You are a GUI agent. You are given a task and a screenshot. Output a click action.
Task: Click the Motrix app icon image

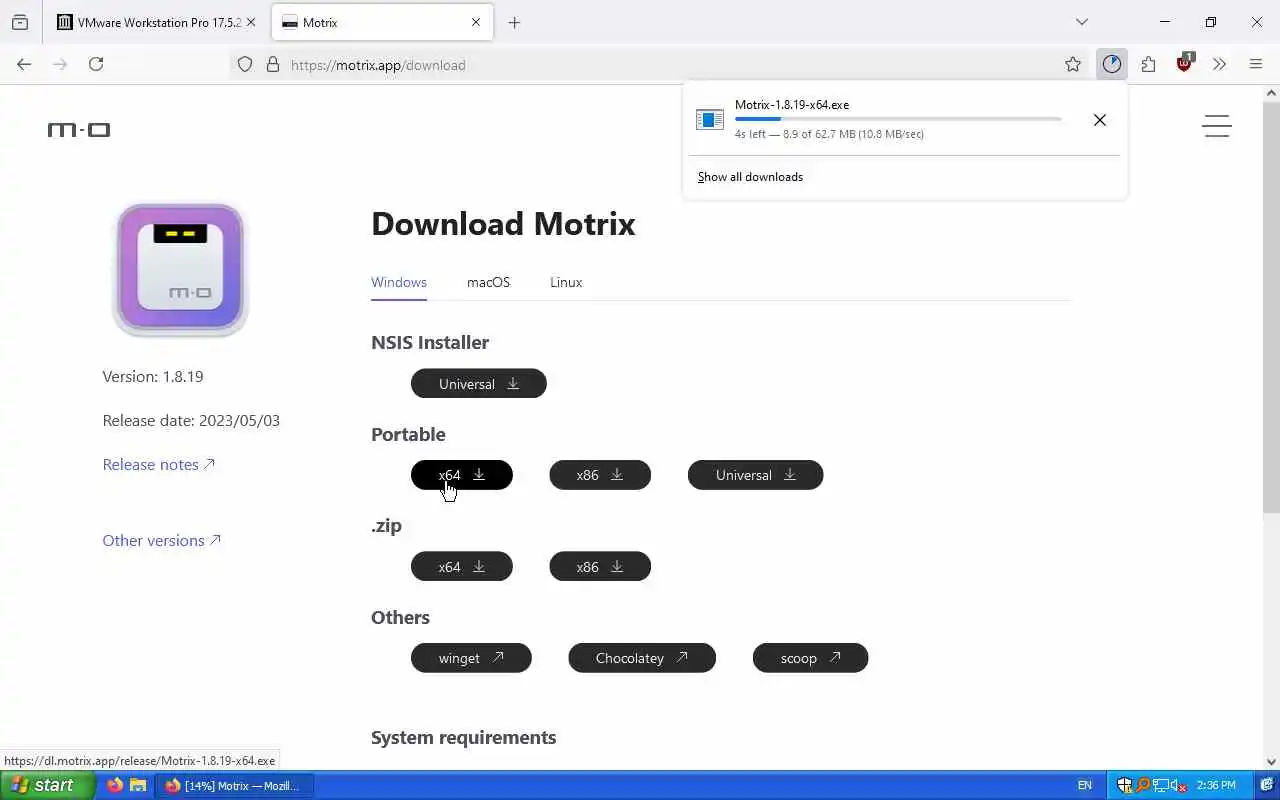point(180,269)
